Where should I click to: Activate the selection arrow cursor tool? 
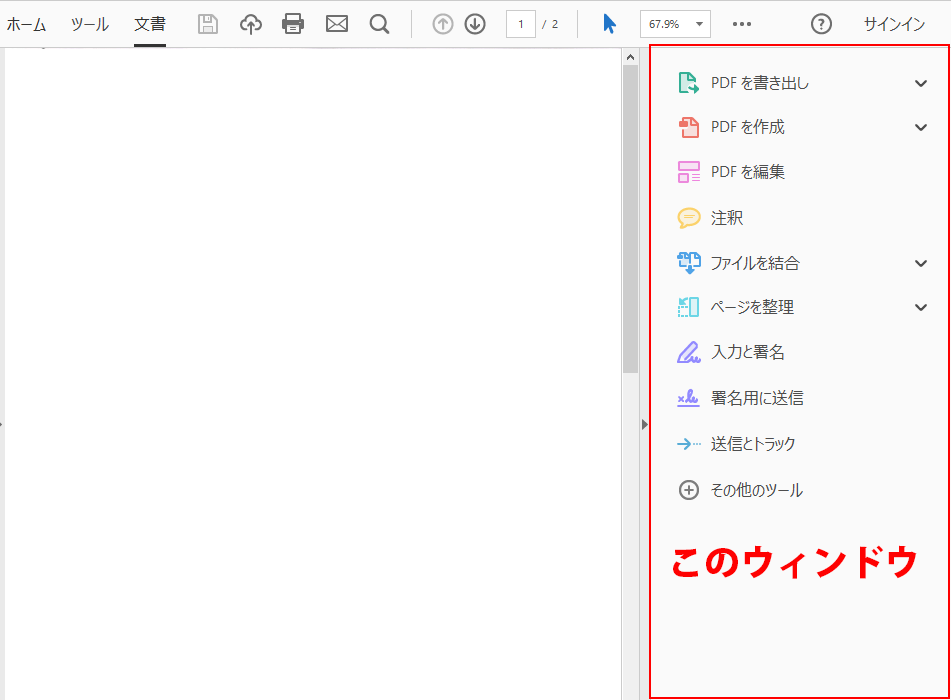coord(609,24)
